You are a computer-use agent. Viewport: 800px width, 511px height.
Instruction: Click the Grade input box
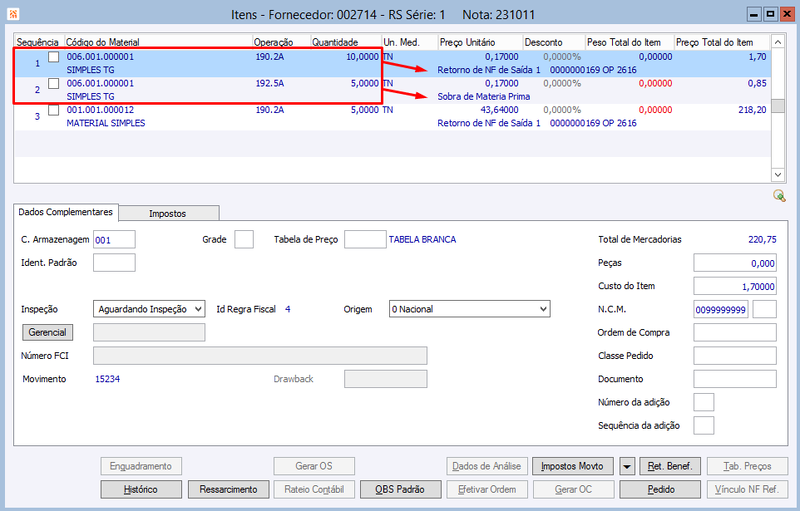tap(244, 240)
